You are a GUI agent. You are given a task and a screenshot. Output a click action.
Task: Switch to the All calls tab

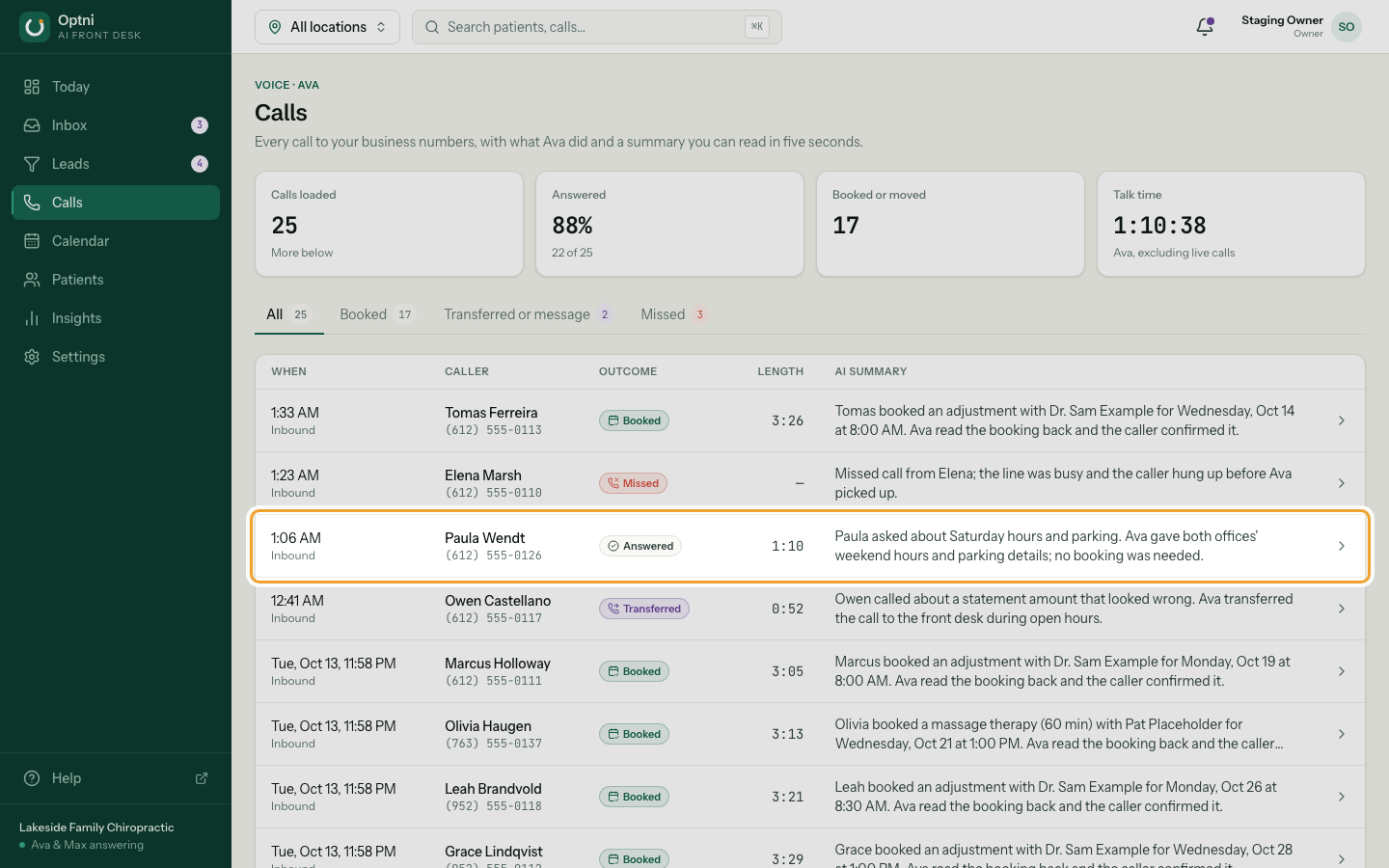[x=288, y=314]
